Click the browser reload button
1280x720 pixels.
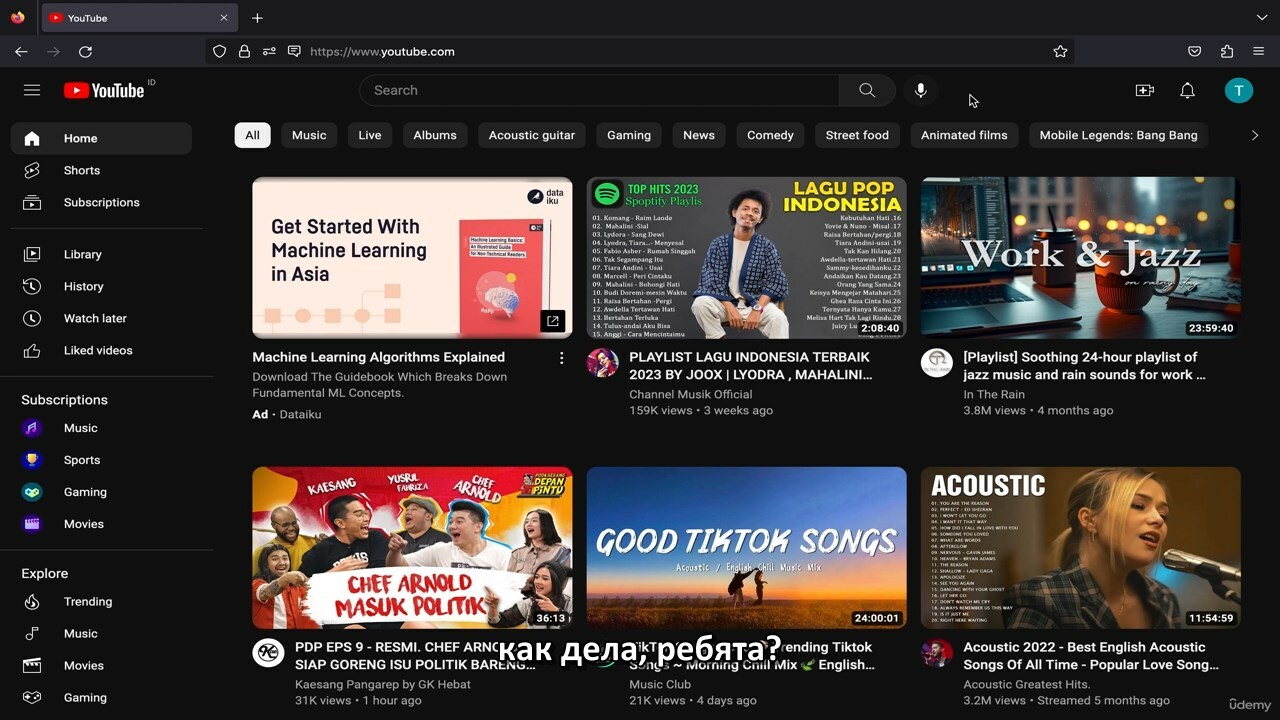tap(85, 51)
